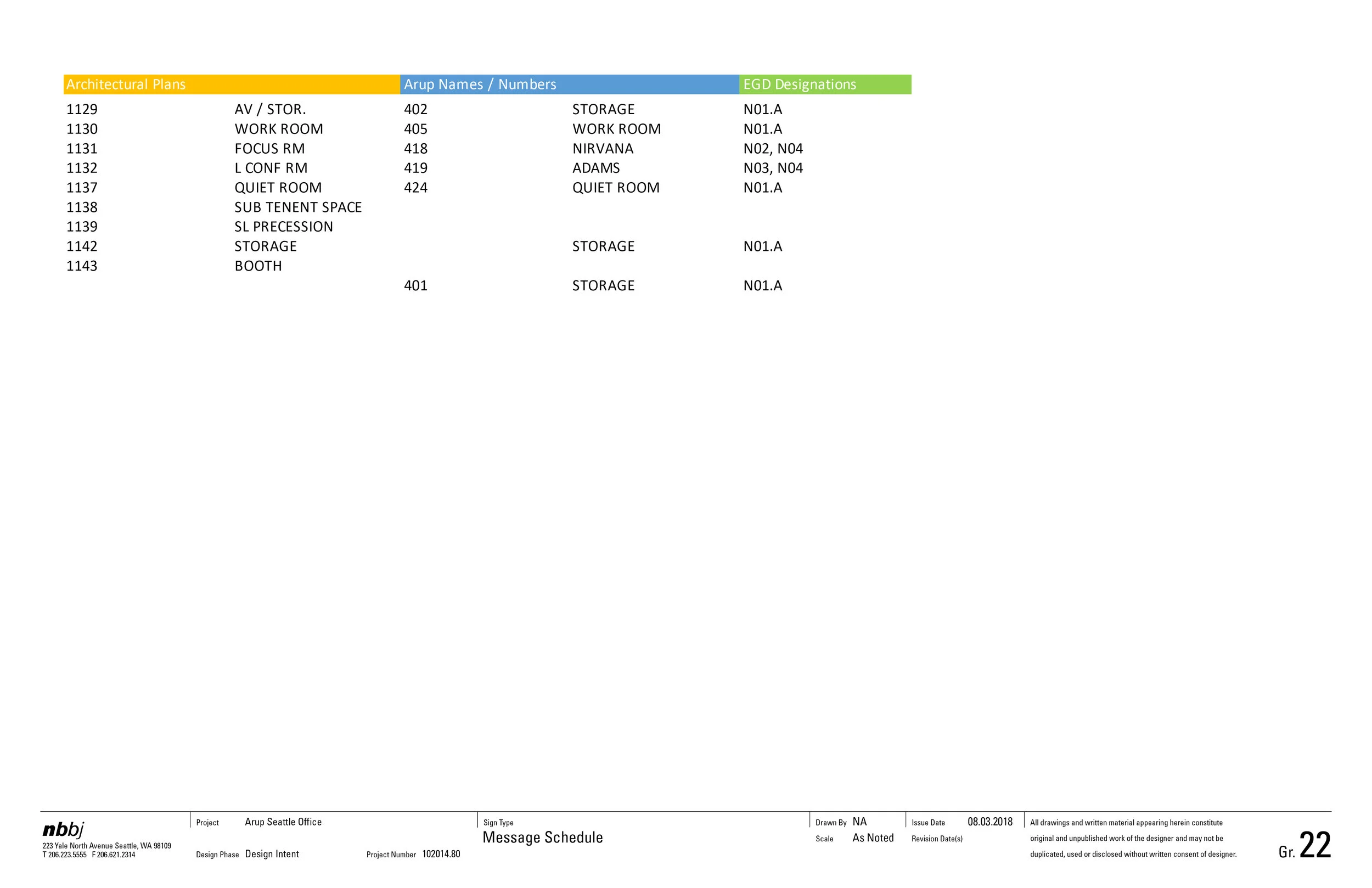The height and width of the screenshot is (888, 1372).
Task: Click Arup number 419
Action: click(415, 168)
